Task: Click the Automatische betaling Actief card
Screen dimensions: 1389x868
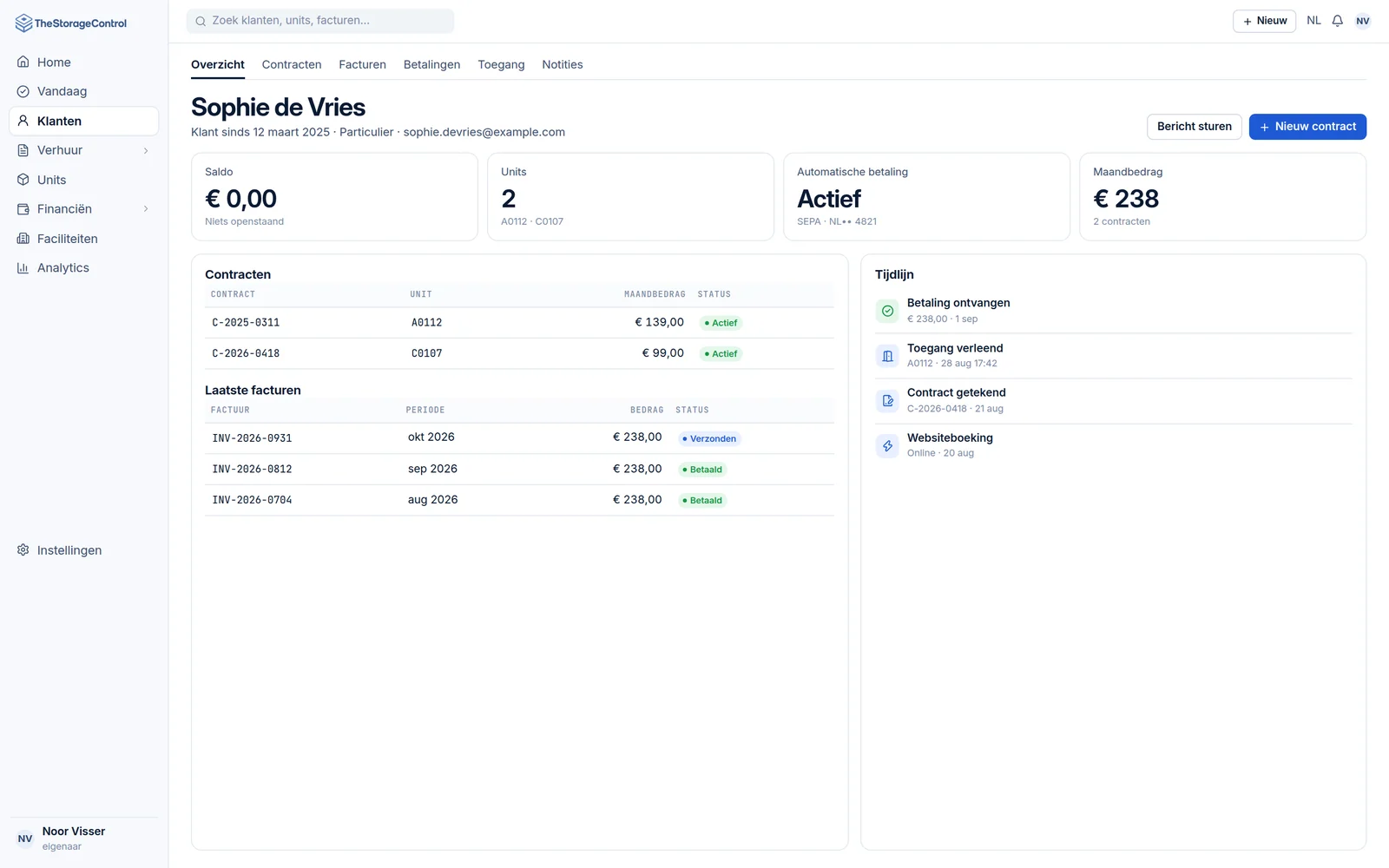Action: coord(926,197)
